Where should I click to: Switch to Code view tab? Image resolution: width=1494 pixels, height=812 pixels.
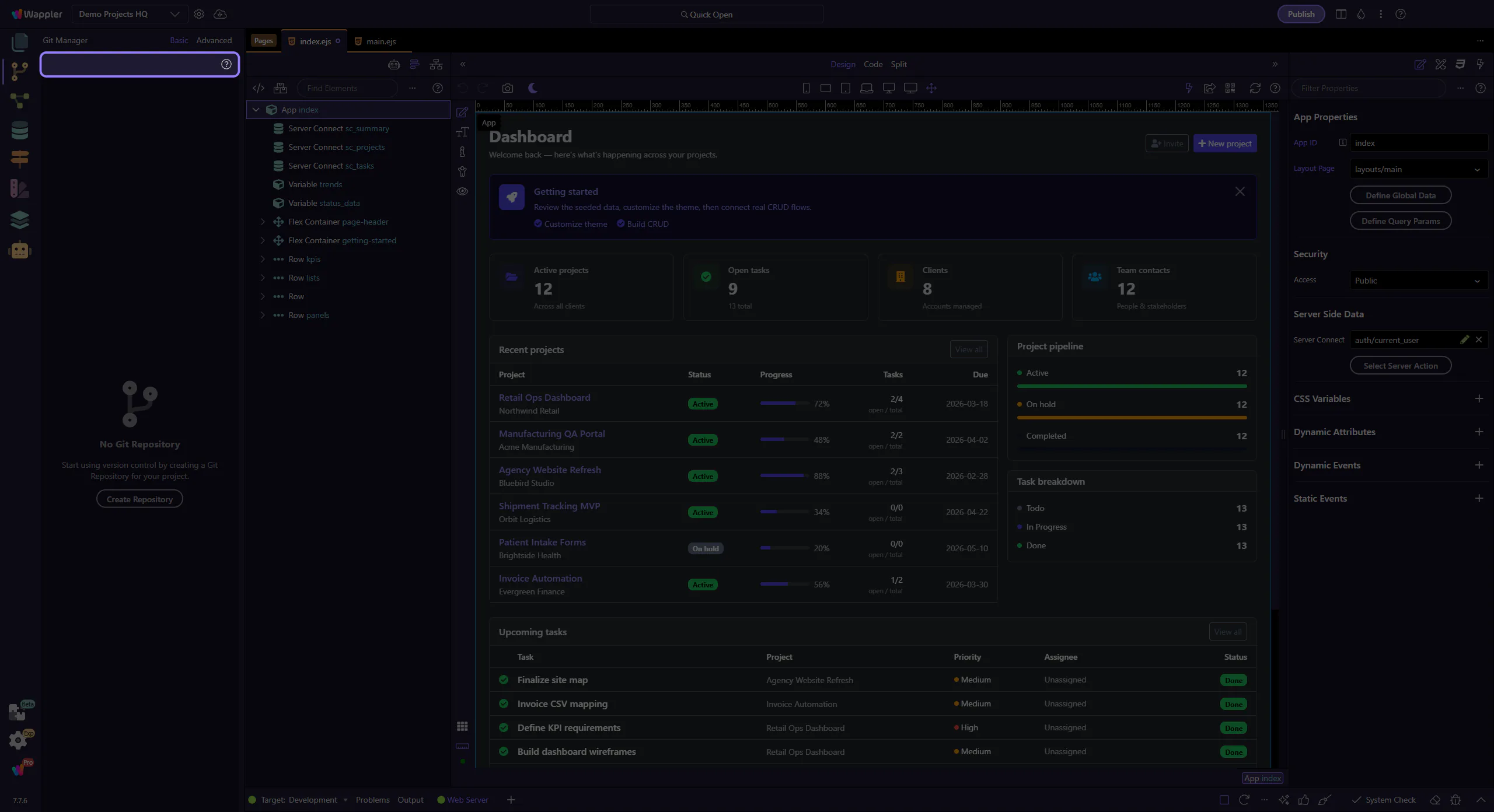[x=872, y=64]
